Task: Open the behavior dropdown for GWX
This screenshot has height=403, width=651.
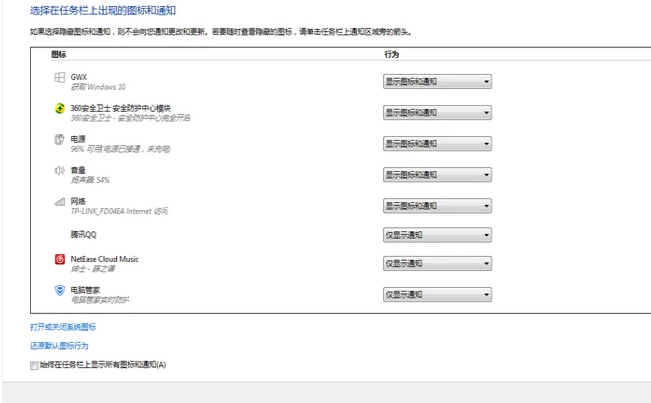Action: pos(437,82)
